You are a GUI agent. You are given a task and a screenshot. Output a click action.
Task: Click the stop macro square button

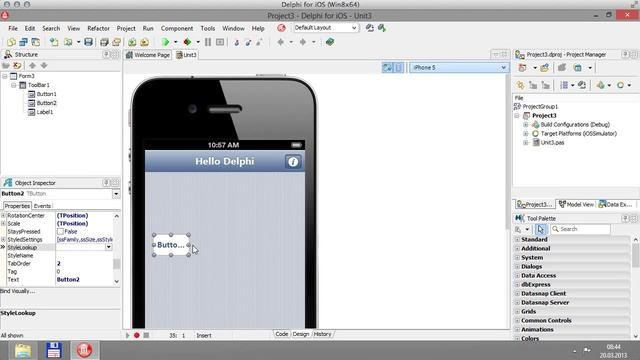coord(146,336)
